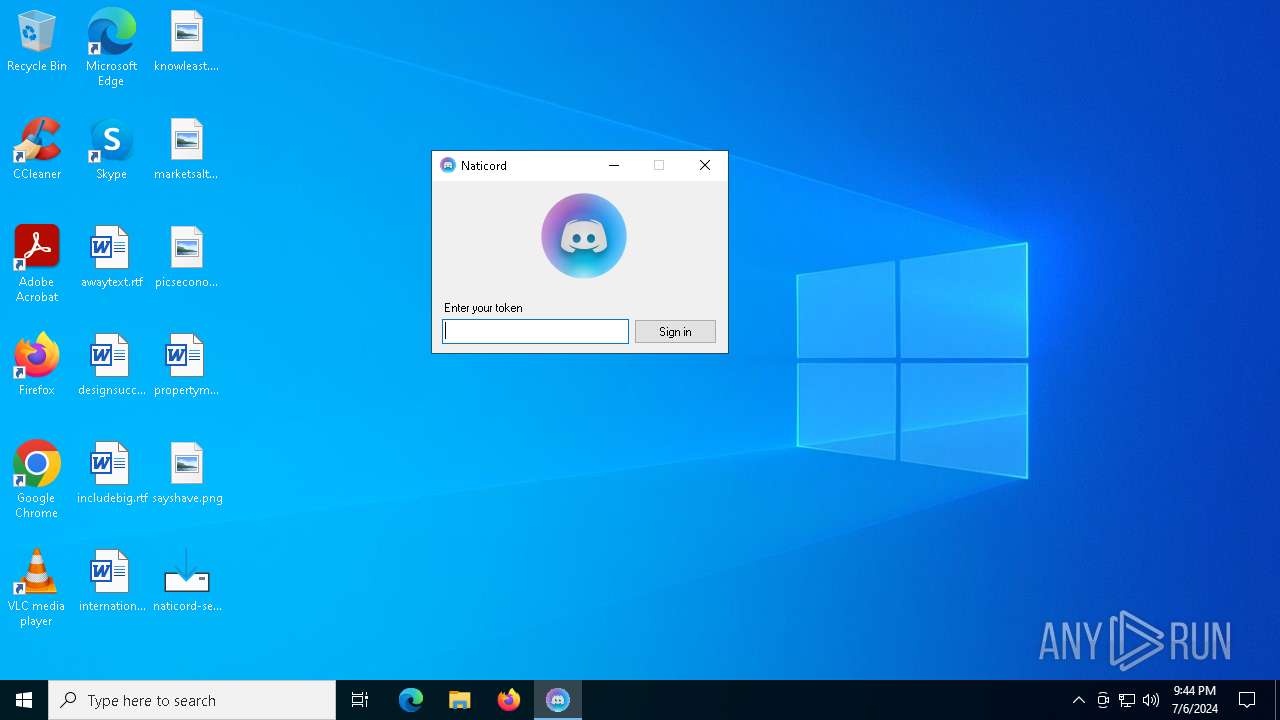This screenshot has height=720, width=1280.
Task: Open the Windows Start menu
Action: click(x=24, y=700)
